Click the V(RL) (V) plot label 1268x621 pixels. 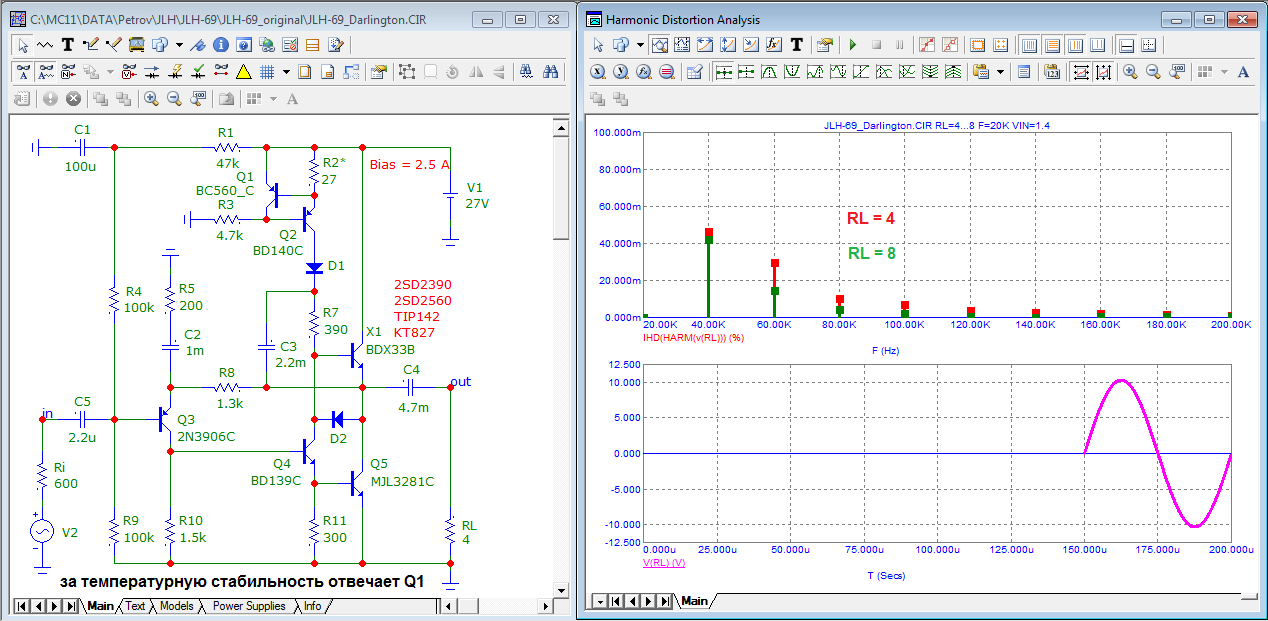[663, 563]
